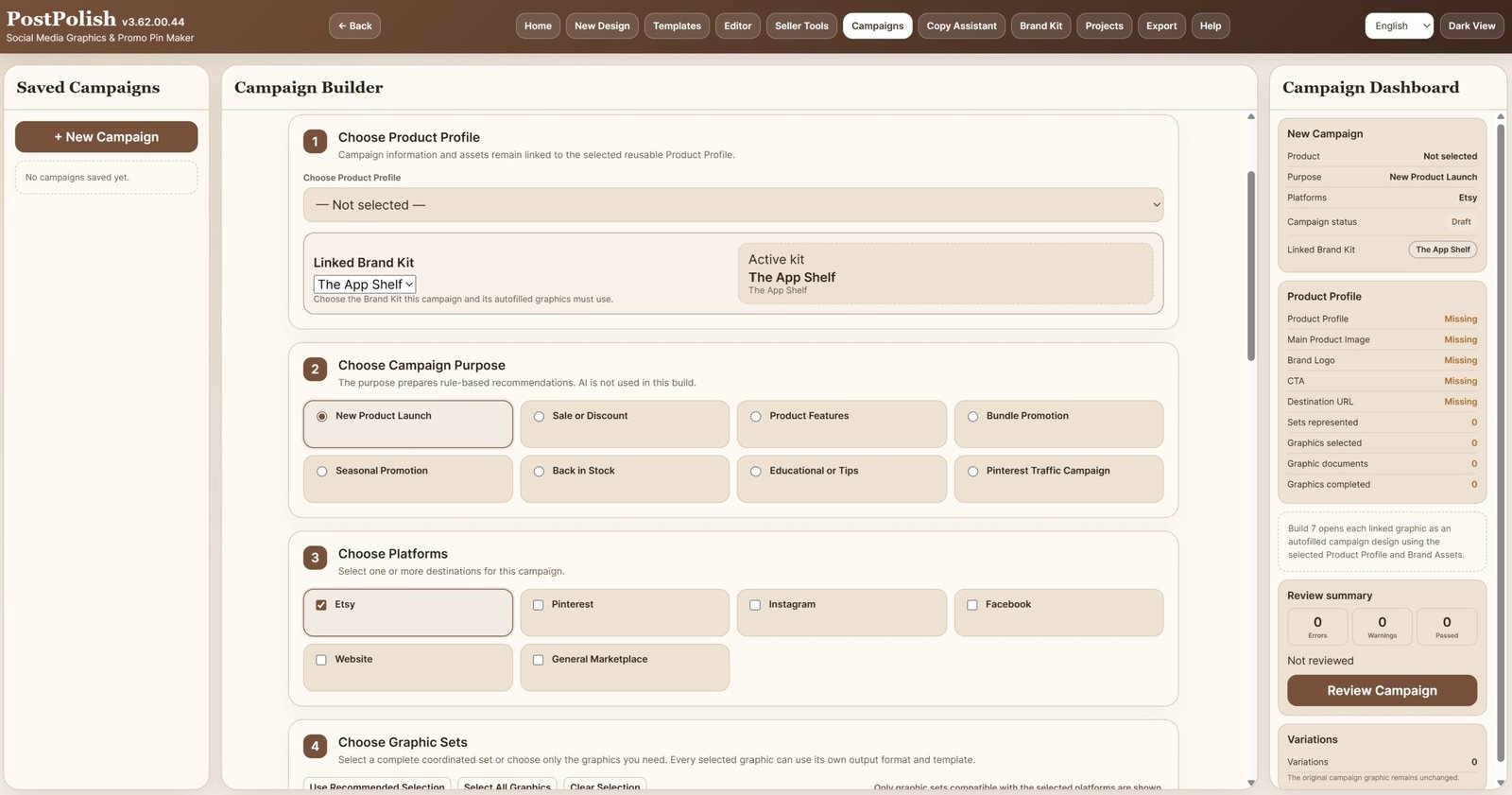Open the Home tab
Image resolution: width=1512 pixels, height=795 pixels.
[x=538, y=26]
